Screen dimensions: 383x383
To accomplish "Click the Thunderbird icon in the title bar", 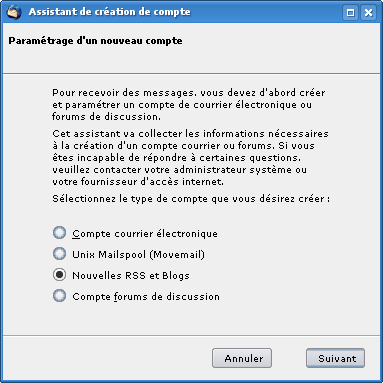I will point(14,12).
